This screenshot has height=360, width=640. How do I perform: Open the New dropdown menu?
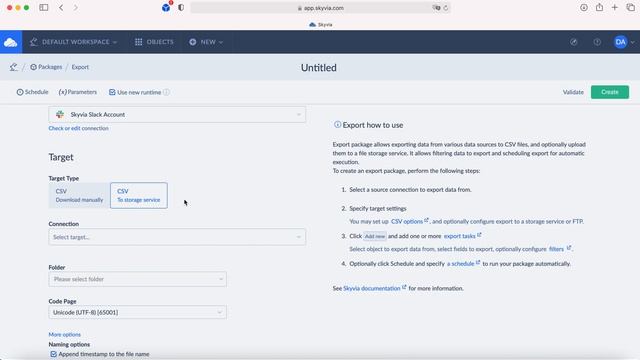[206, 42]
